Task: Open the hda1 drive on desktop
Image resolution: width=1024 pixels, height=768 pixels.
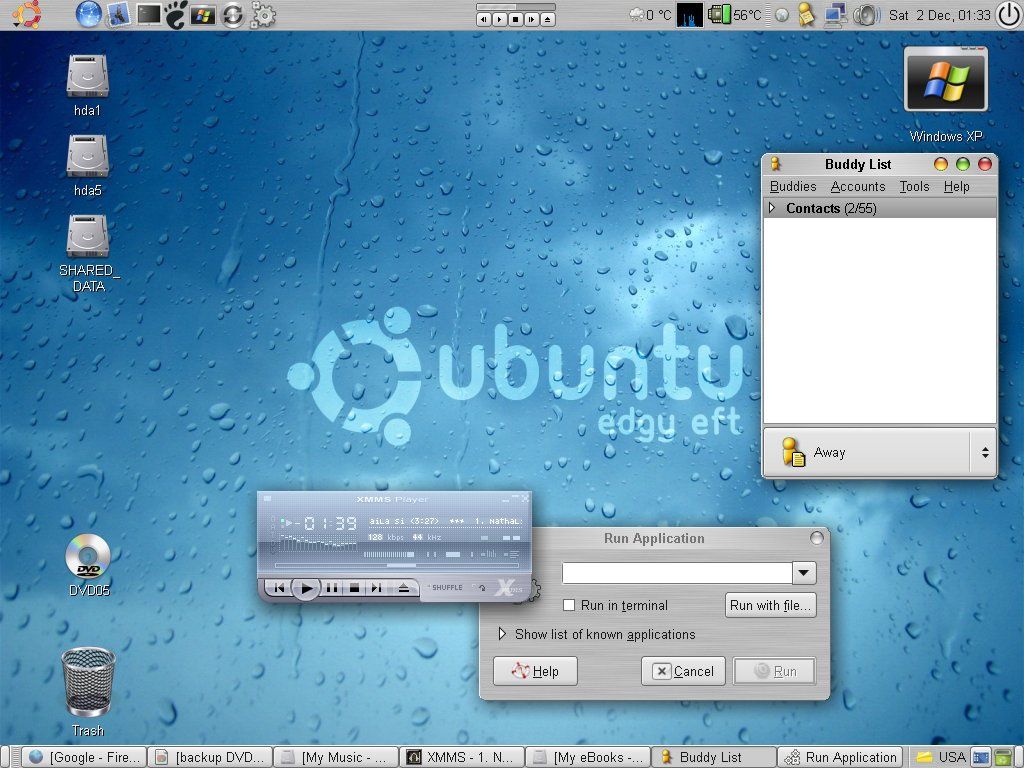Action: coord(87,78)
